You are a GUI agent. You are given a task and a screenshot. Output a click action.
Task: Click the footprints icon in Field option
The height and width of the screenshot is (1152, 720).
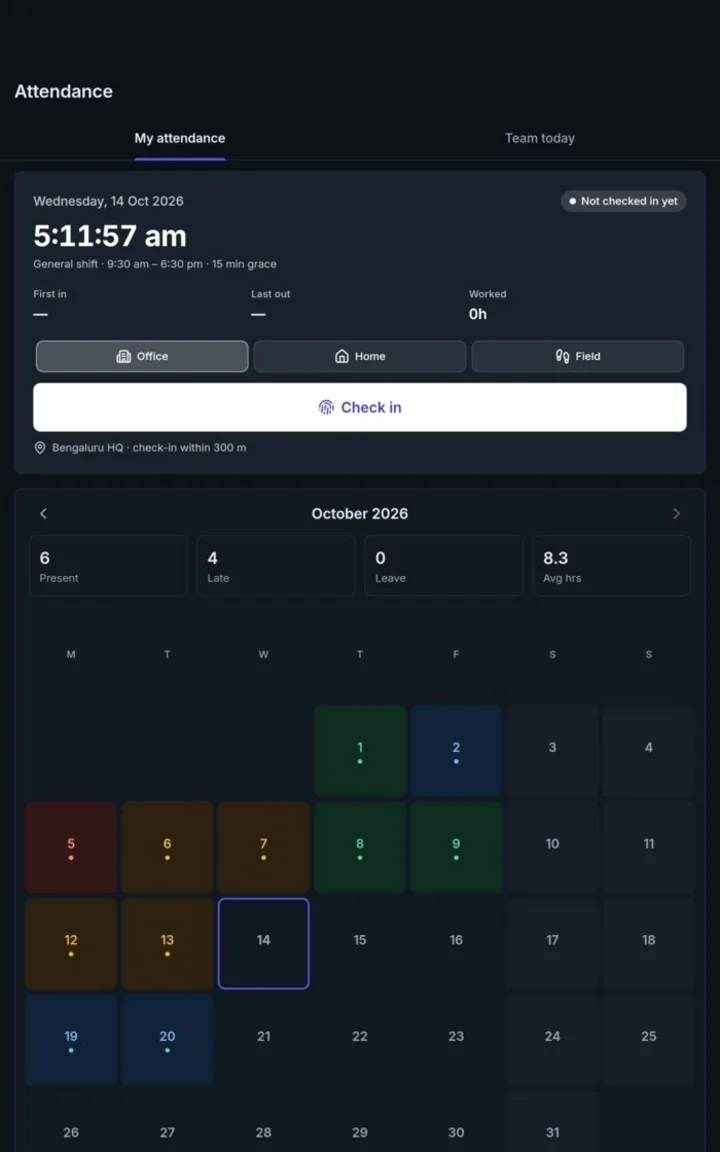point(563,356)
